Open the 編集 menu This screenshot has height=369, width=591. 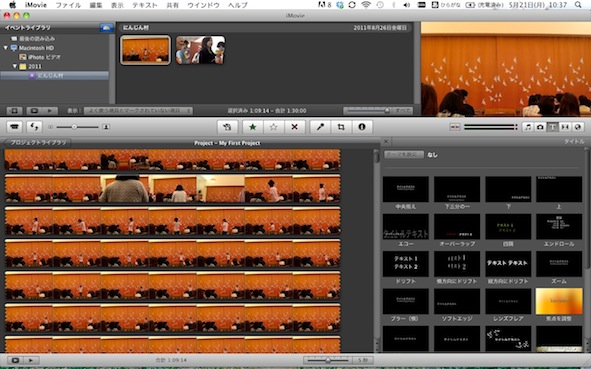click(x=96, y=5)
